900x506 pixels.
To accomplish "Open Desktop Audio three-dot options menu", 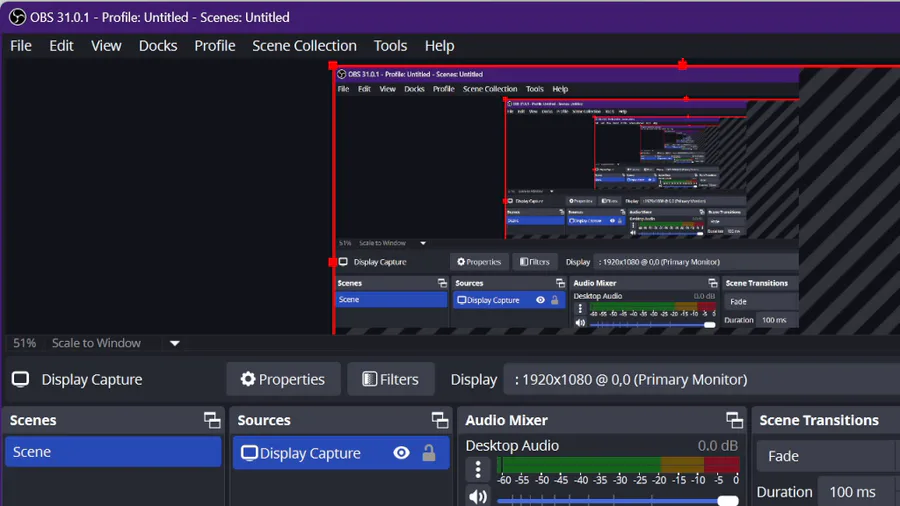I will [x=478, y=470].
